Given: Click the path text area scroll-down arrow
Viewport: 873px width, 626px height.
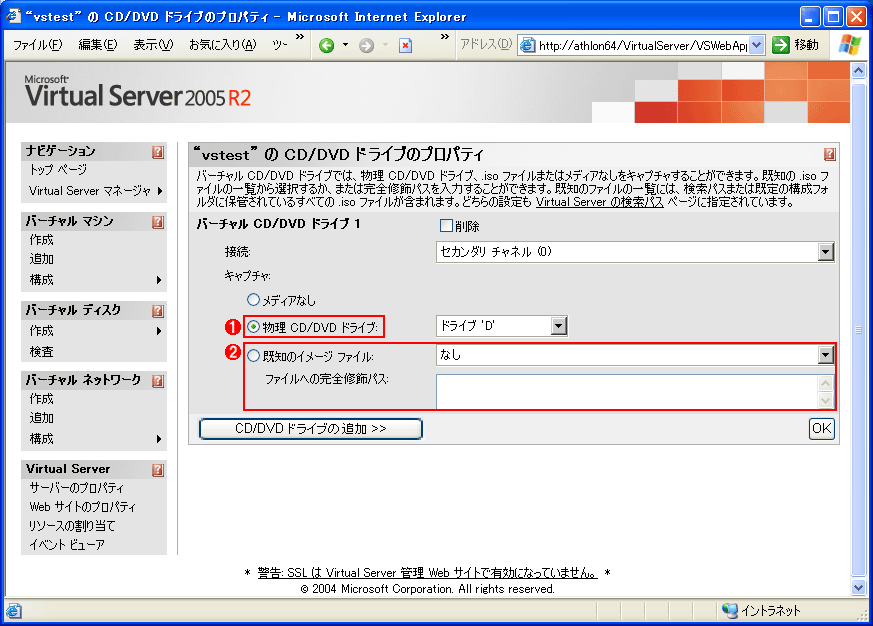Looking at the screenshot, I should [826, 400].
